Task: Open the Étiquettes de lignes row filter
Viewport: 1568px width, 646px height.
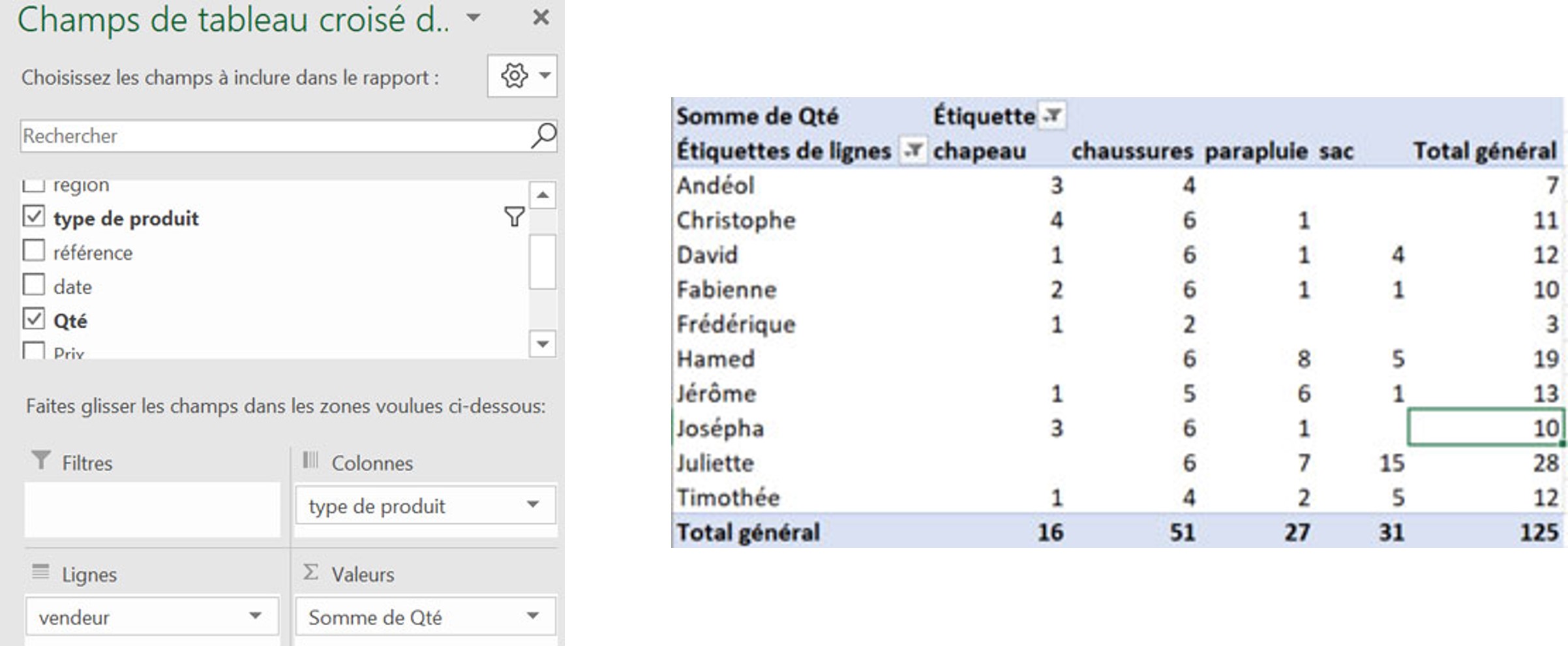Action: (912, 151)
